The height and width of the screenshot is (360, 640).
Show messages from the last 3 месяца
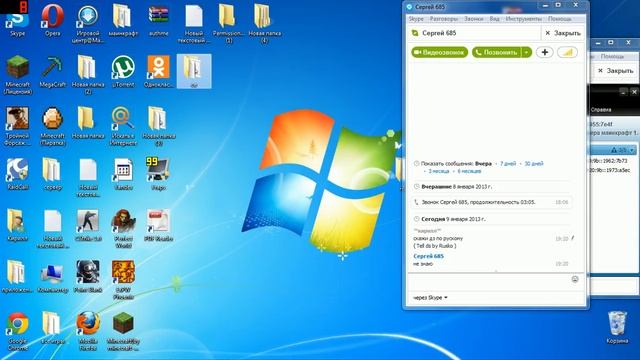[439, 171]
